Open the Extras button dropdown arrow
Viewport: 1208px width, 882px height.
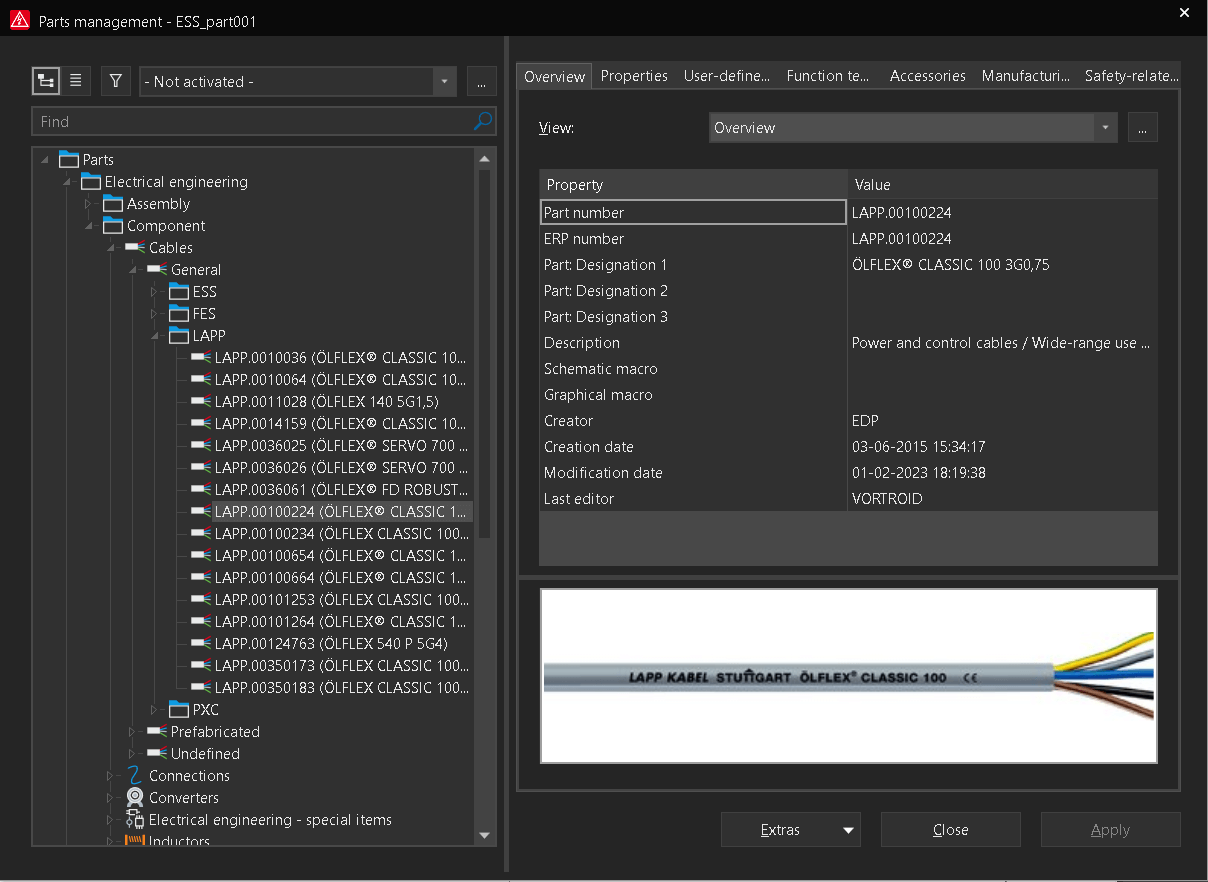pos(849,830)
